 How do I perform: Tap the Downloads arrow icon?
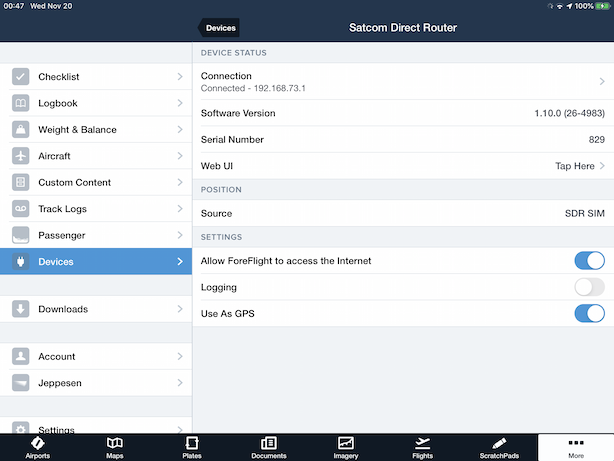click(x=20, y=309)
